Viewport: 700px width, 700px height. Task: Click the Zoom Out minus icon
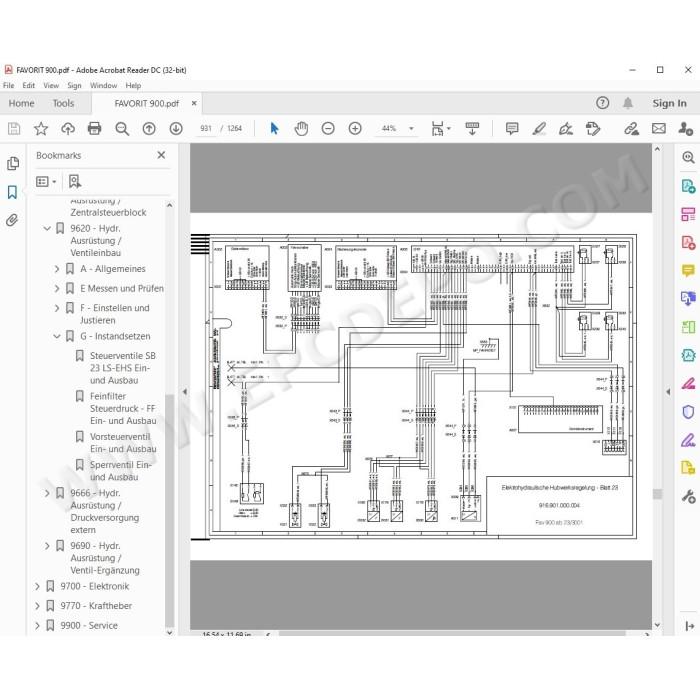tap(328, 129)
